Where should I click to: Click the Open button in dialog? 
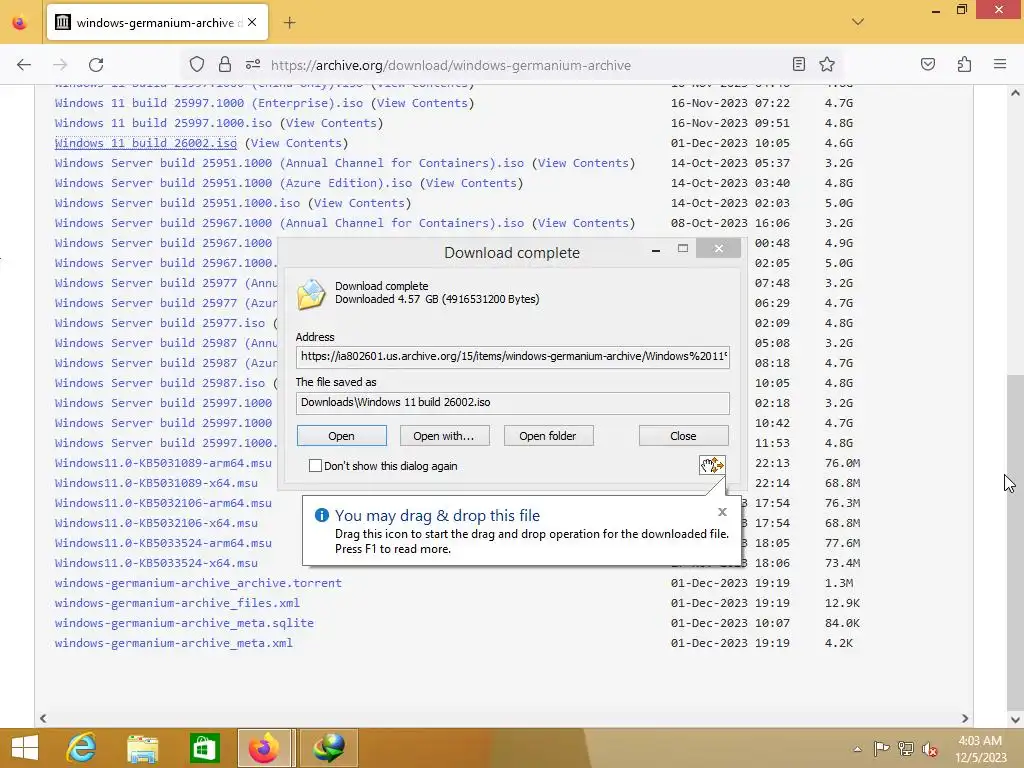point(342,436)
